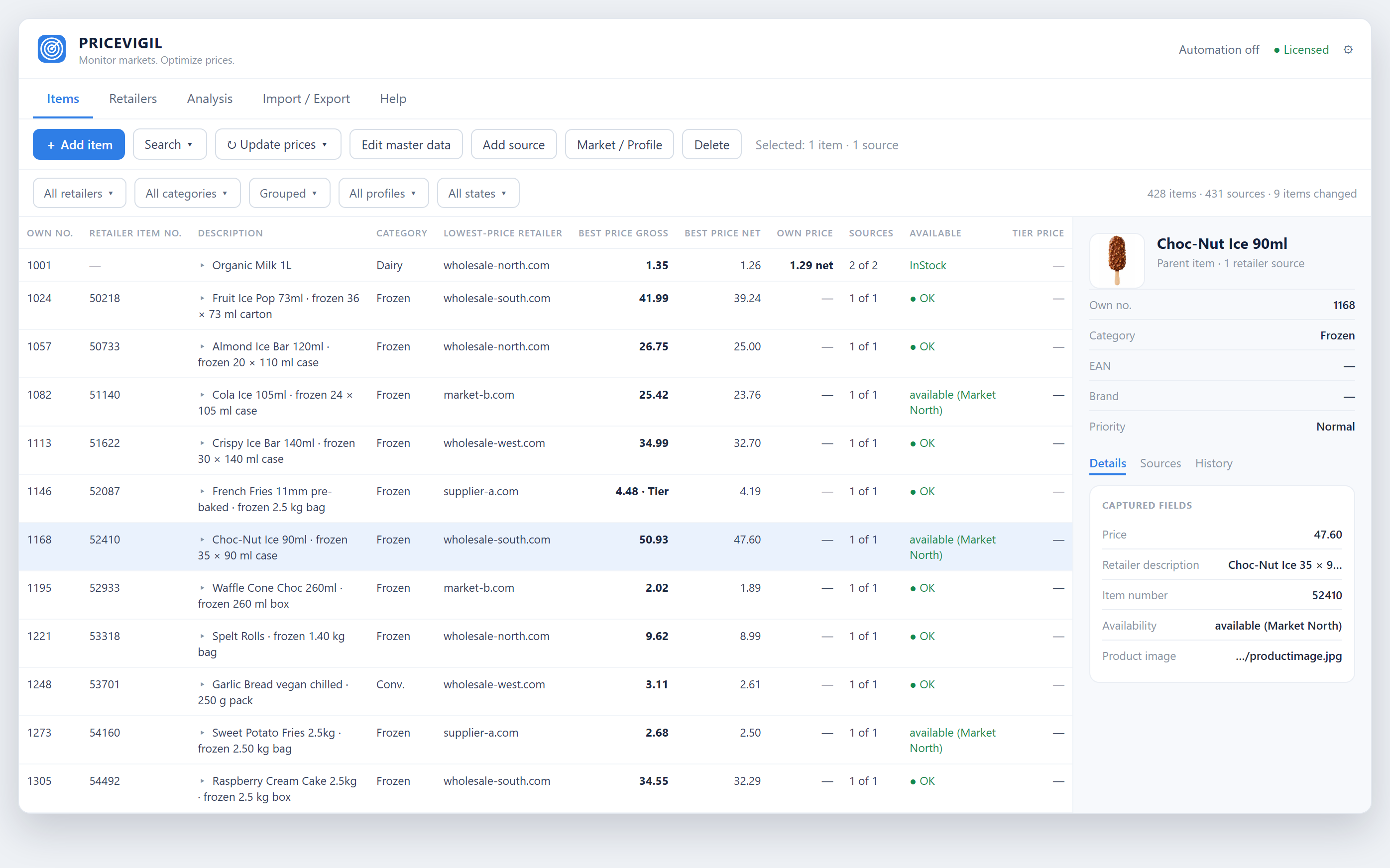This screenshot has height=868, width=1390.
Task: Open the Help tab
Action: [393, 99]
